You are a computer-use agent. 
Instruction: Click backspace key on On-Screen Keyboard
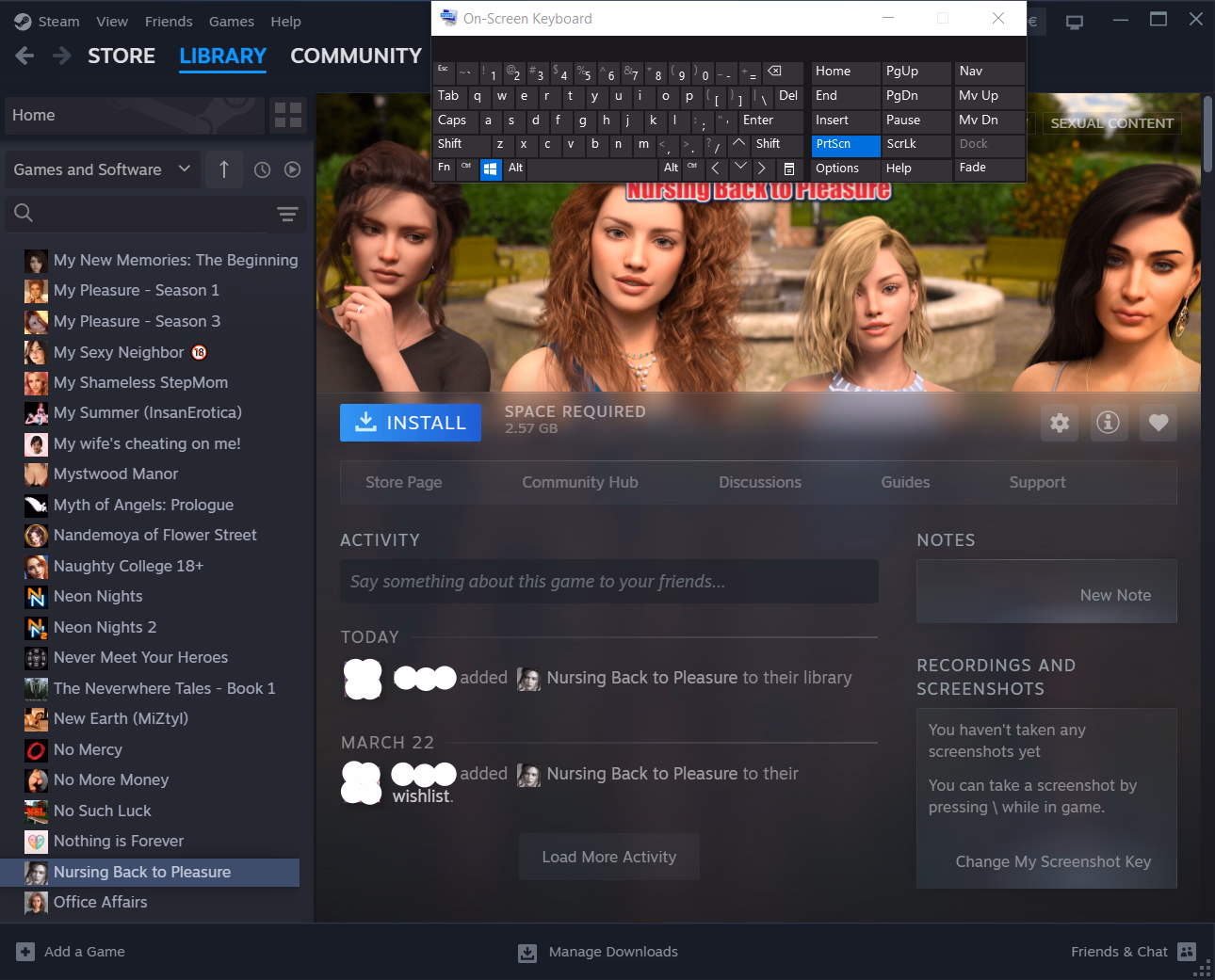[782, 72]
